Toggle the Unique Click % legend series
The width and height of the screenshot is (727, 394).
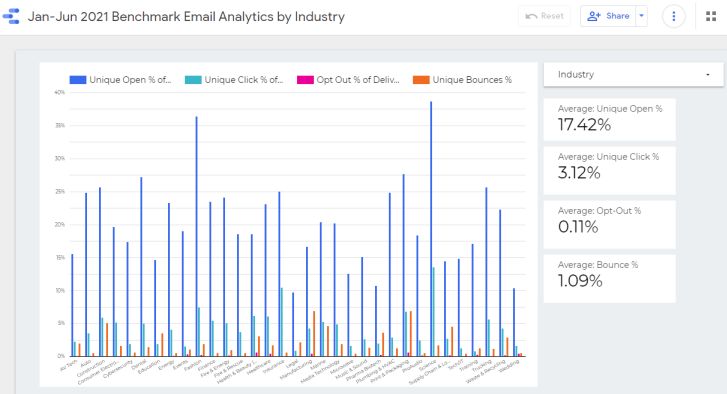[234, 80]
